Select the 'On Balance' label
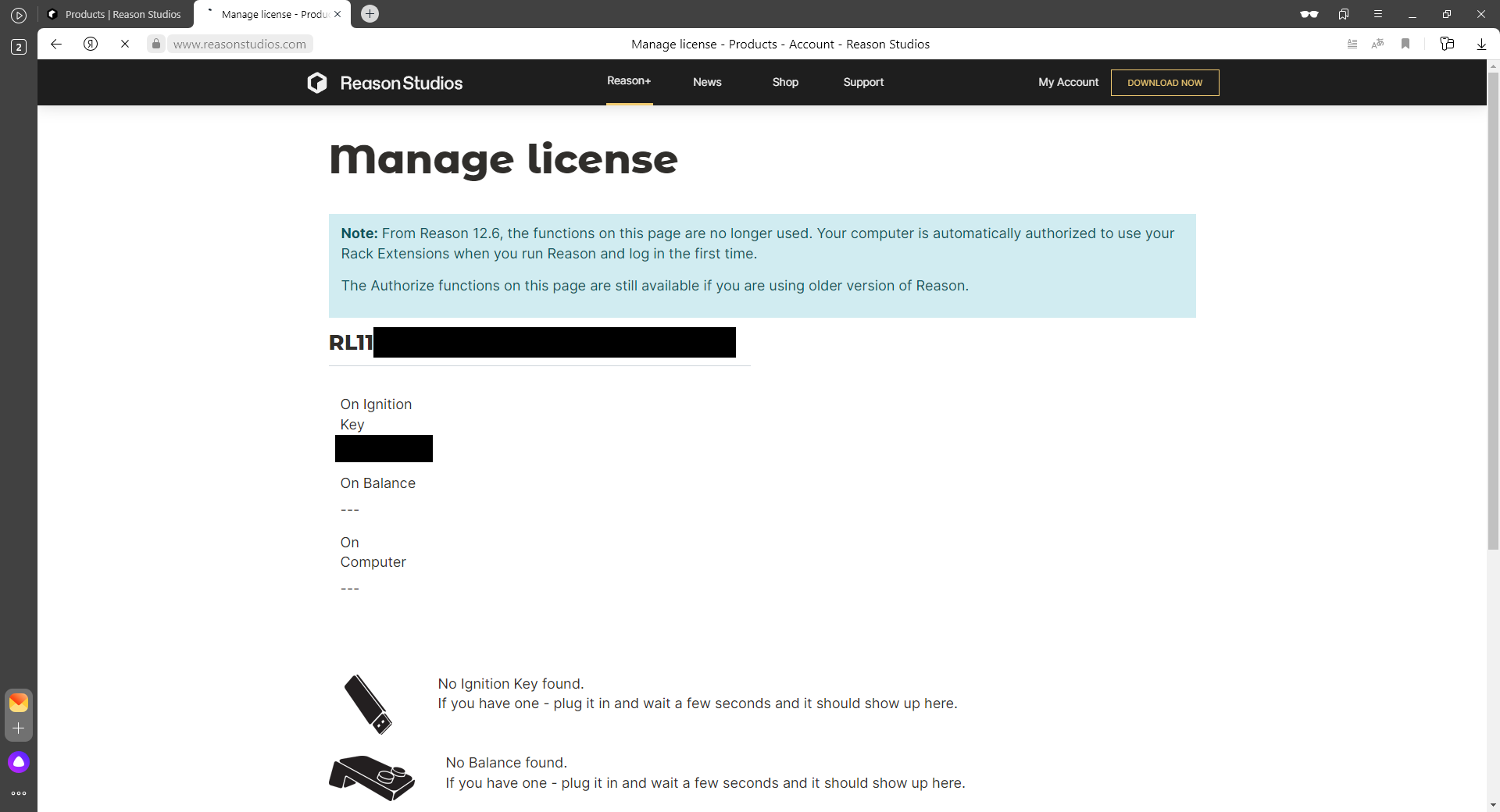The image size is (1500, 812). [378, 483]
